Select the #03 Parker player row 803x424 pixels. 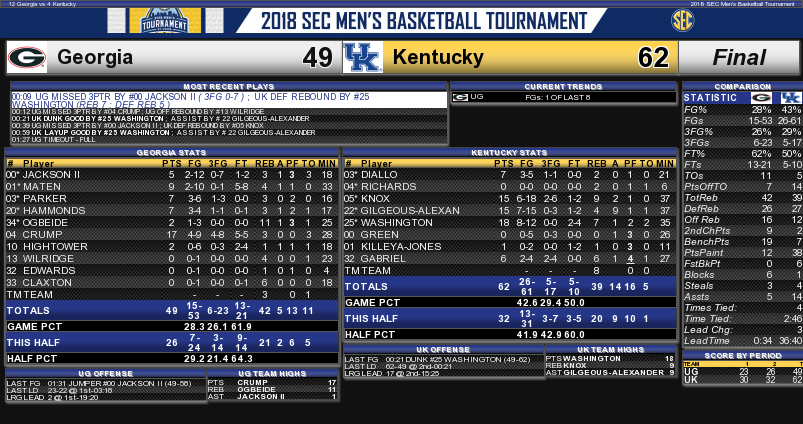click(172, 198)
